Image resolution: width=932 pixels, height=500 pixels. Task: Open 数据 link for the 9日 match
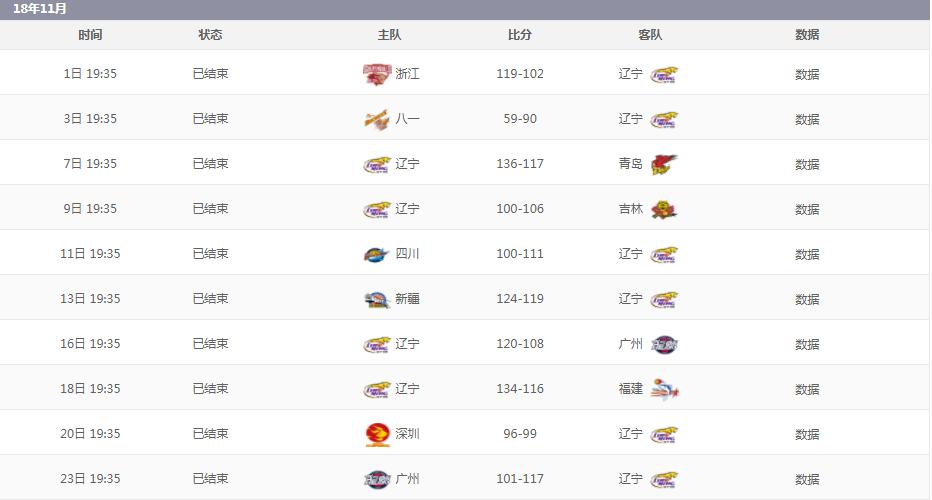coord(807,209)
